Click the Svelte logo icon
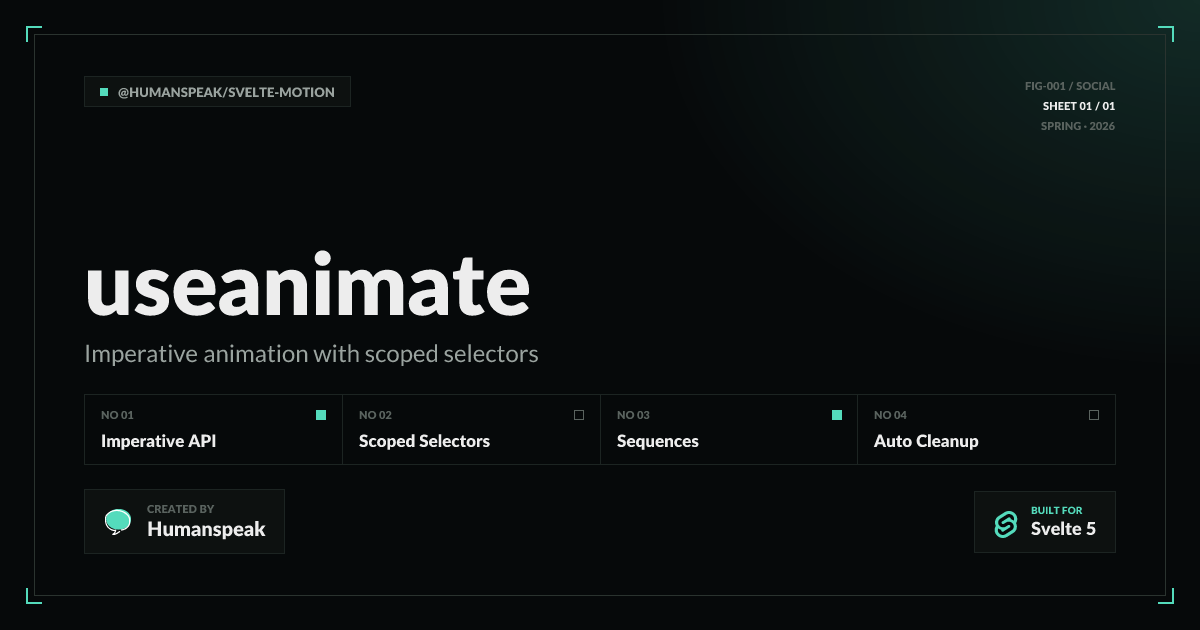The image size is (1200, 630). [1005, 524]
